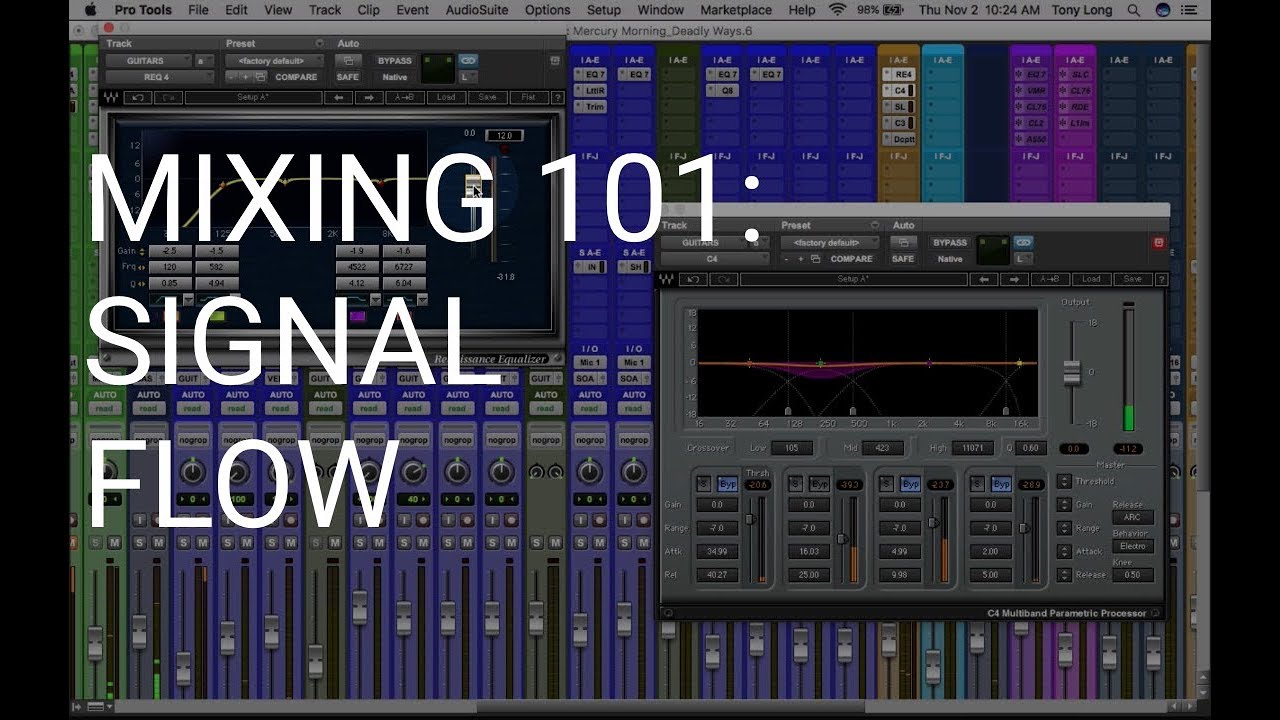Click purple band swatch in REQ 4
This screenshot has height=720, width=1280.
[x=357, y=317]
